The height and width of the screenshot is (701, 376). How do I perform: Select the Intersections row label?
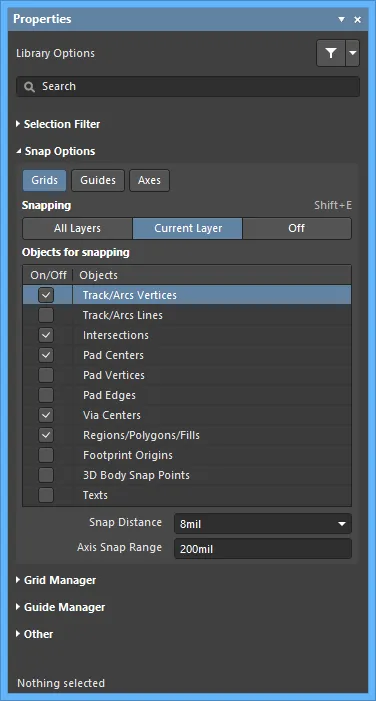(115, 335)
